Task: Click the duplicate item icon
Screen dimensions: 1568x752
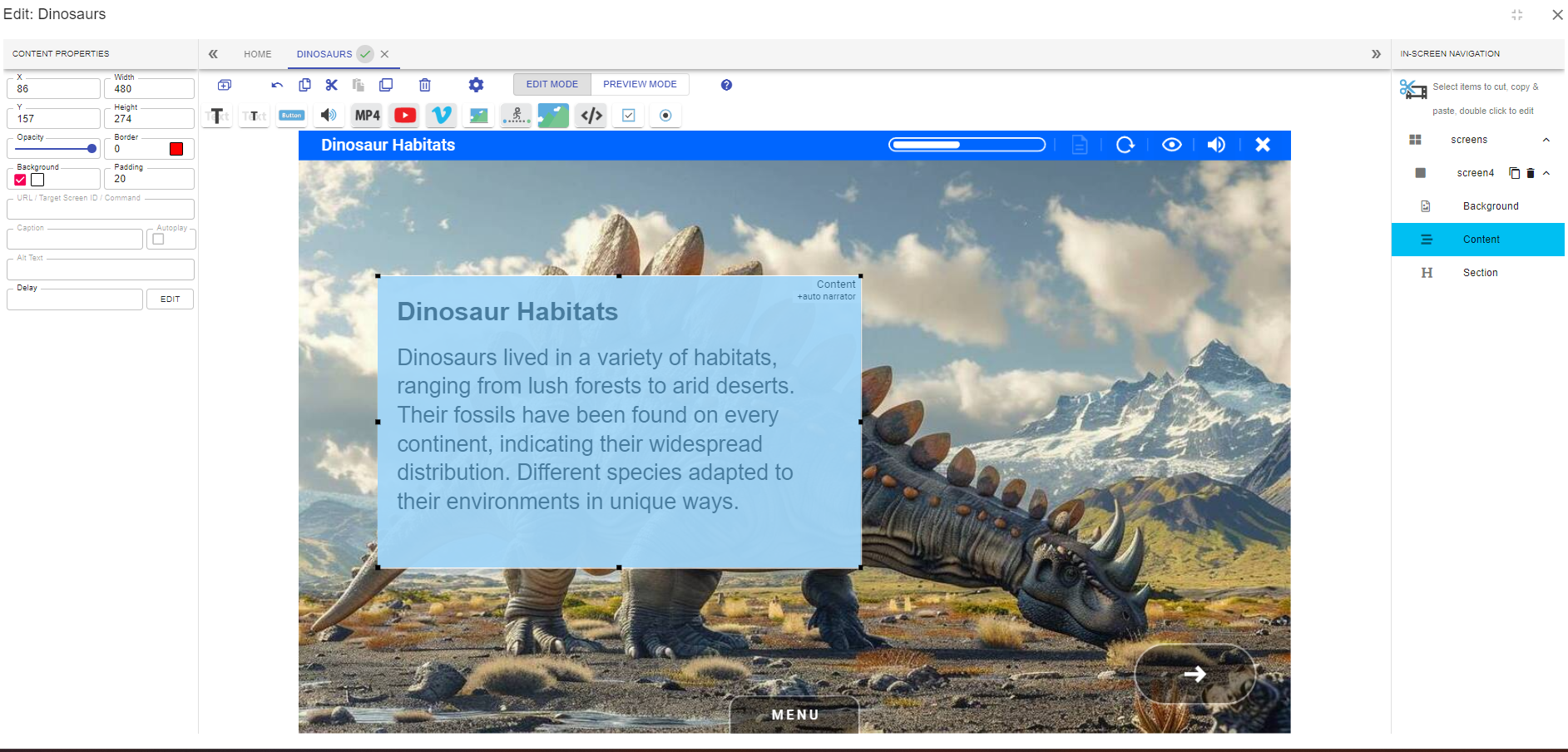Action: [x=386, y=85]
